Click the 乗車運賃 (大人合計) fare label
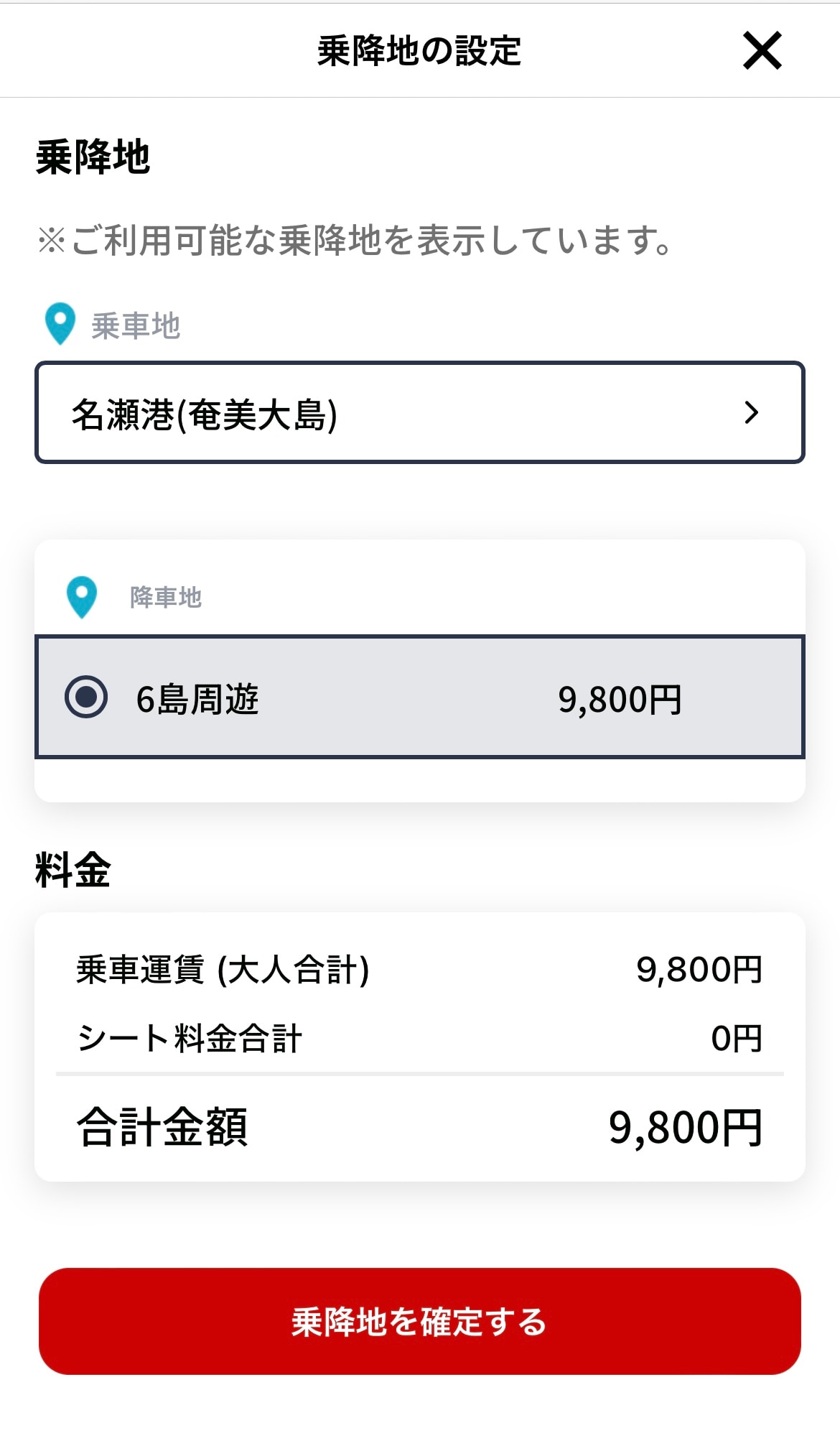 click(x=223, y=970)
